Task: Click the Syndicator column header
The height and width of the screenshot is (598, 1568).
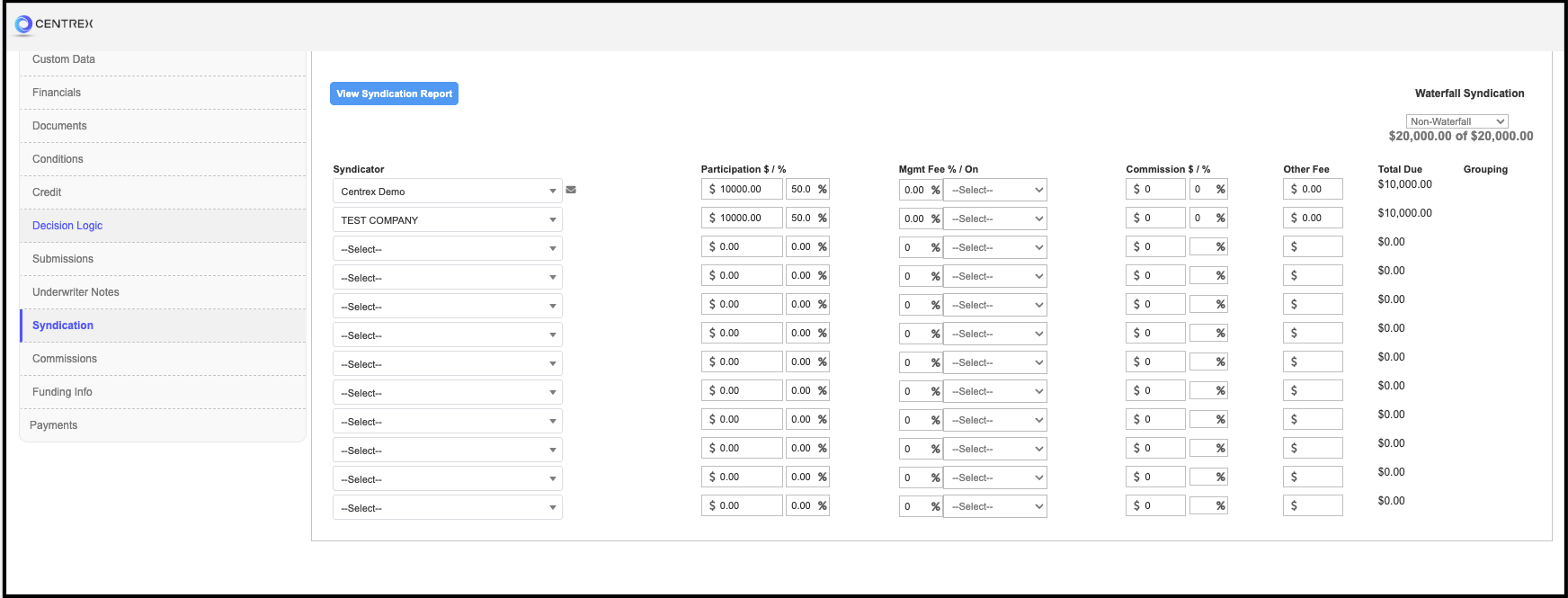Action: (359, 169)
